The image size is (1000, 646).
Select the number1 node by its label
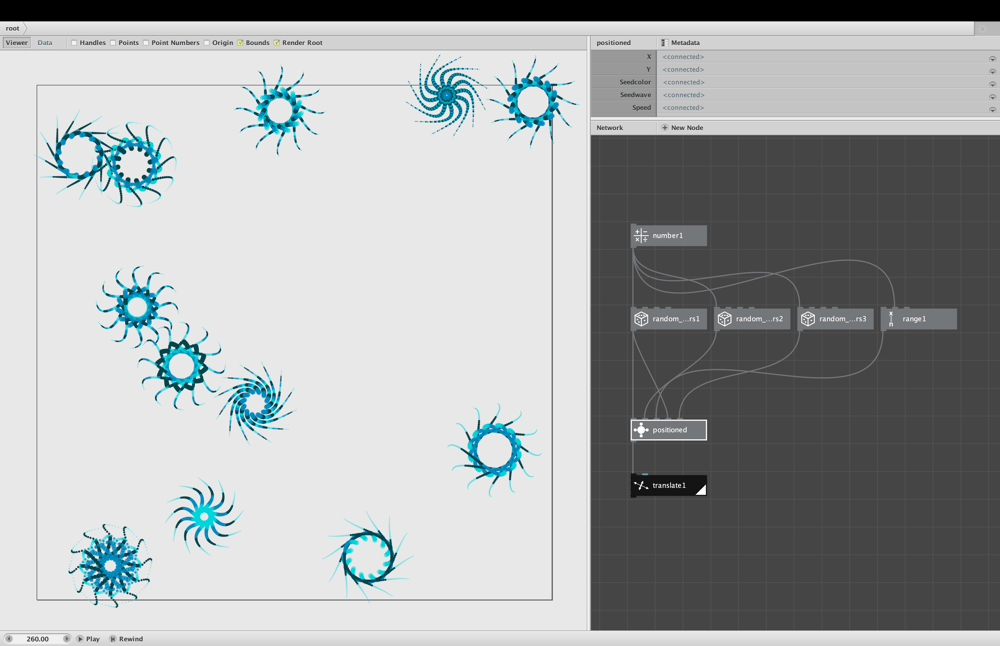click(668, 236)
